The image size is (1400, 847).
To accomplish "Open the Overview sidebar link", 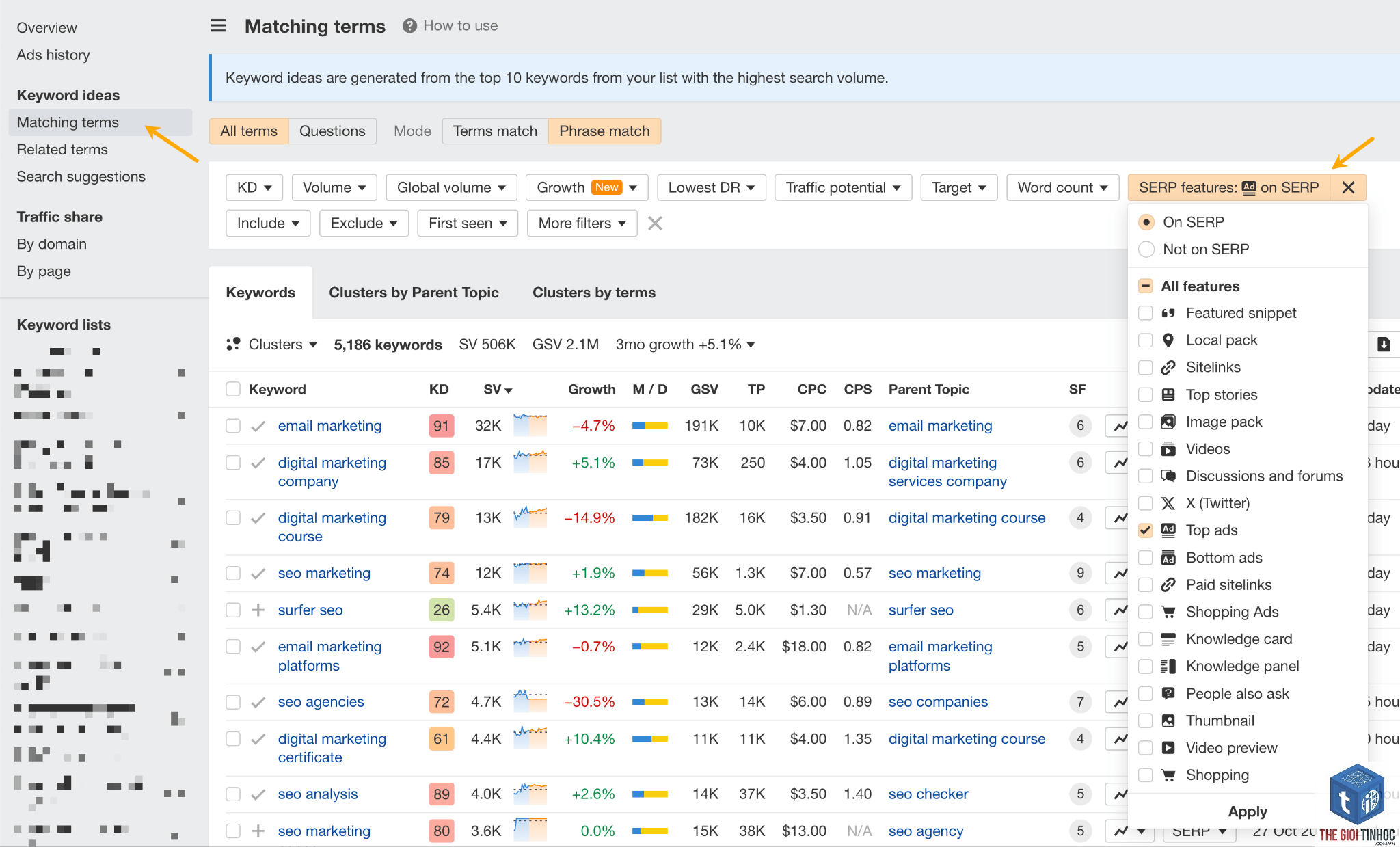I will (46, 28).
